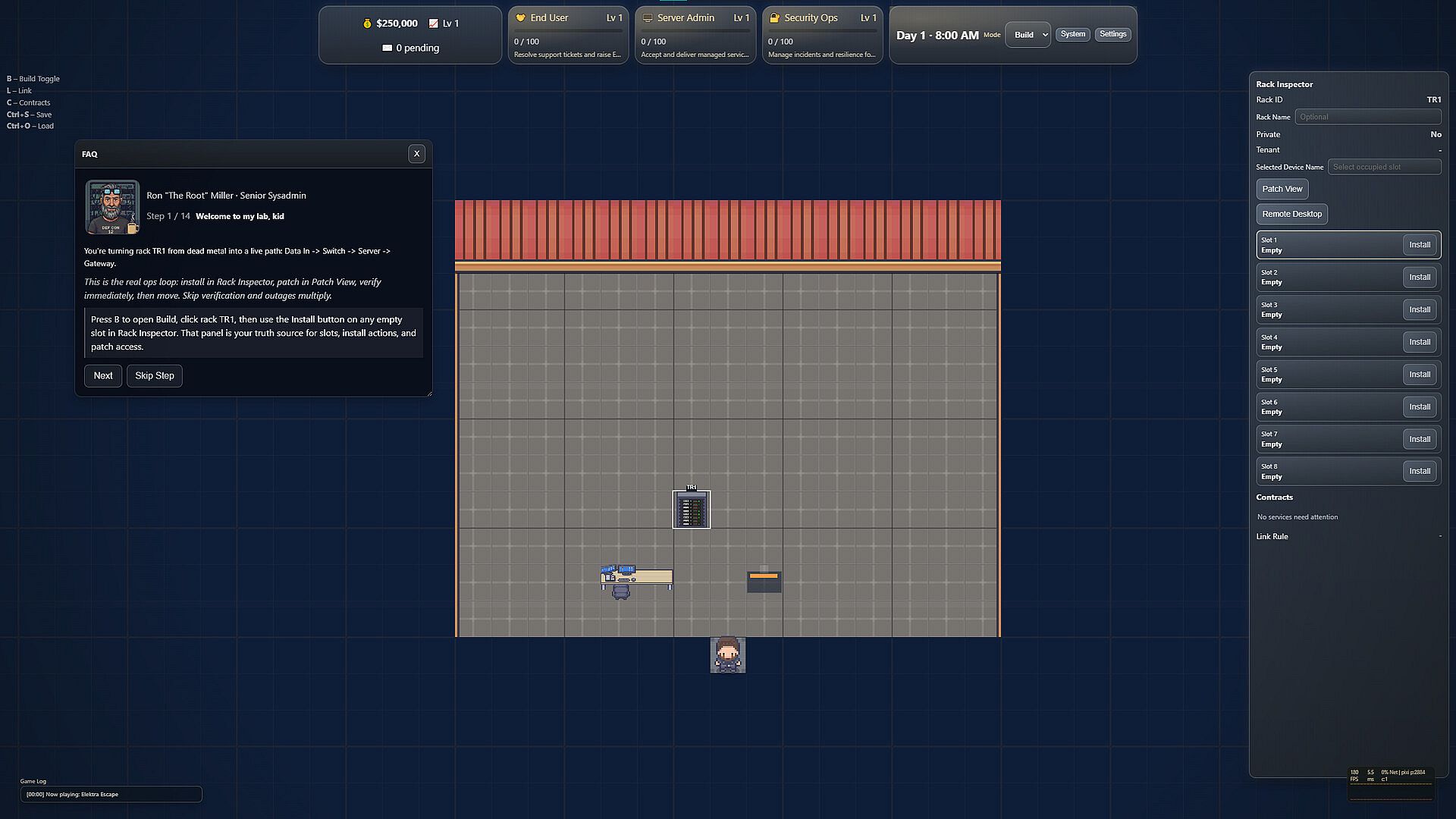The height and width of the screenshot is (819, 1456).
Task: Click Ron Miller's avatar portrait
Action: coord(112,207)
